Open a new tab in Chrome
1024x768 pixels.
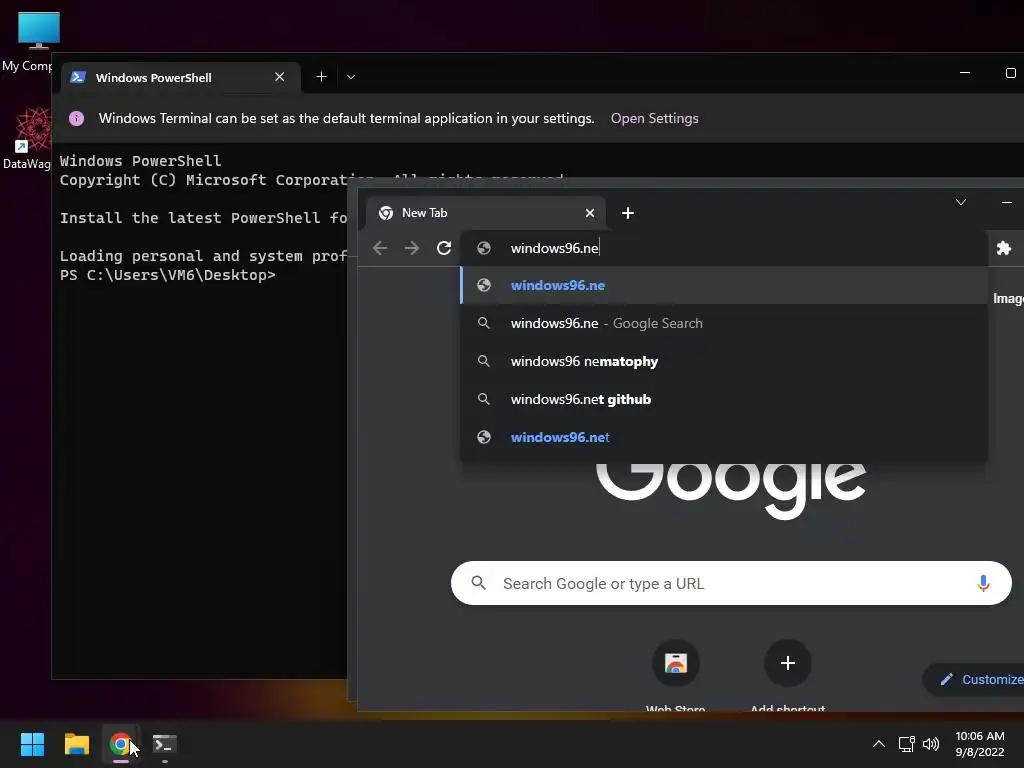[x=628, y=213]
